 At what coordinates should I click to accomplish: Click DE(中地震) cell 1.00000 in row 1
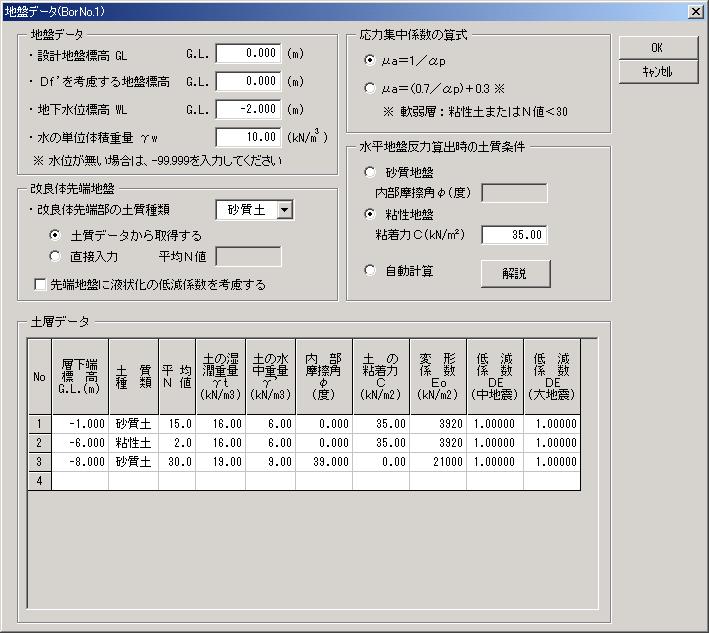point(495,424)
